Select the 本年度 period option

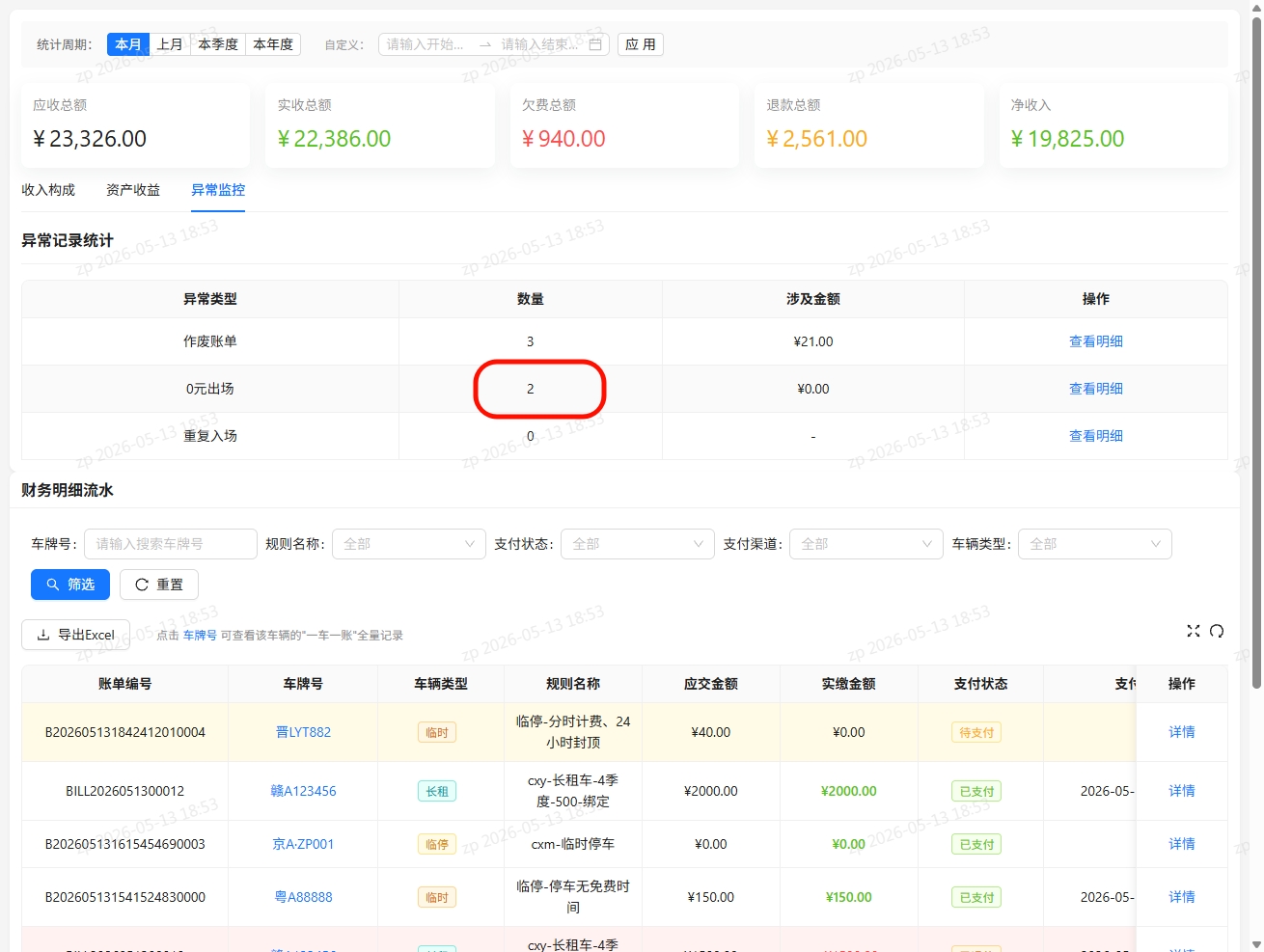click(x=273, y=44)
